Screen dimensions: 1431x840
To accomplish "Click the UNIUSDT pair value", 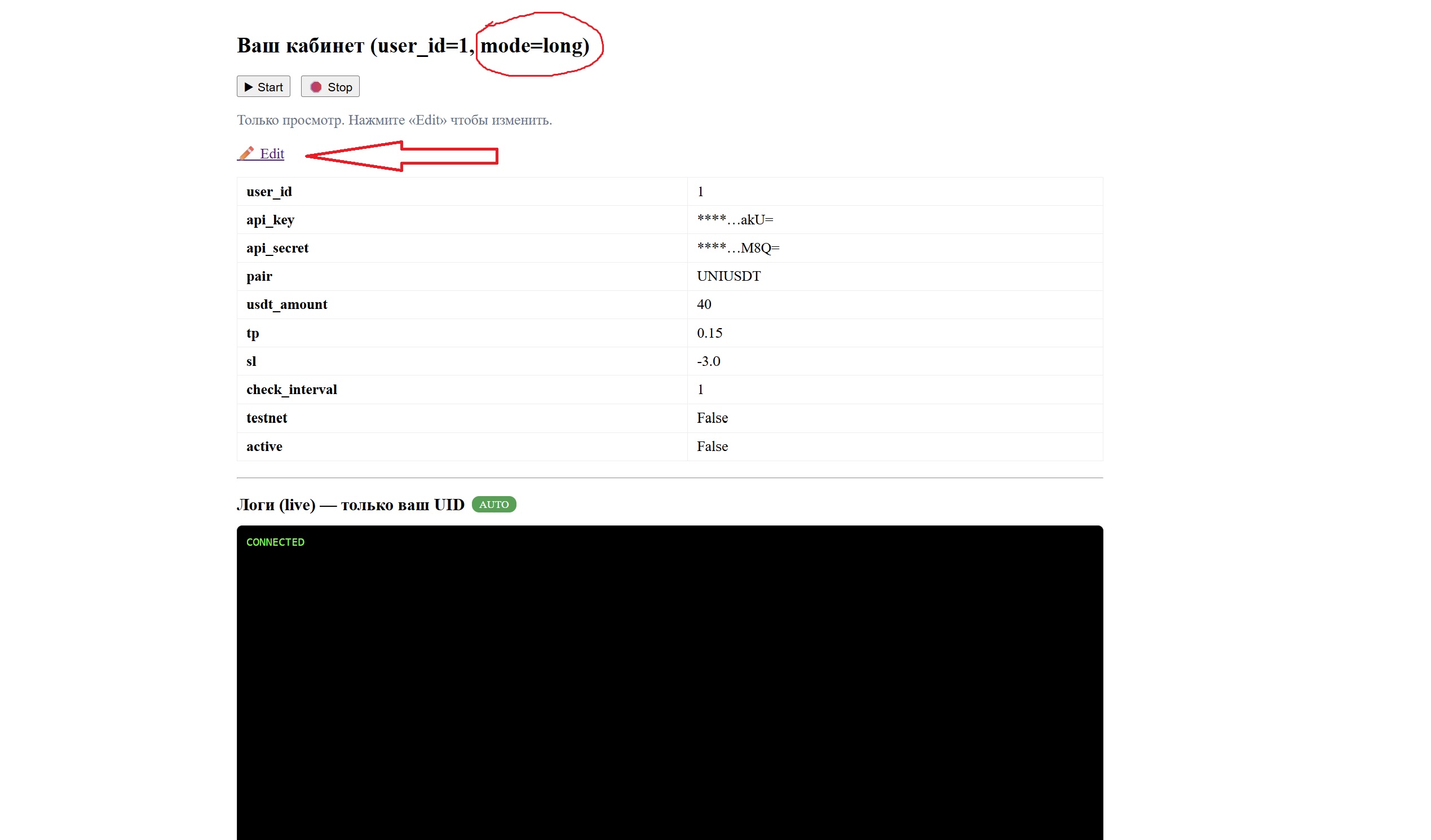I will click(x=728, y=277).
